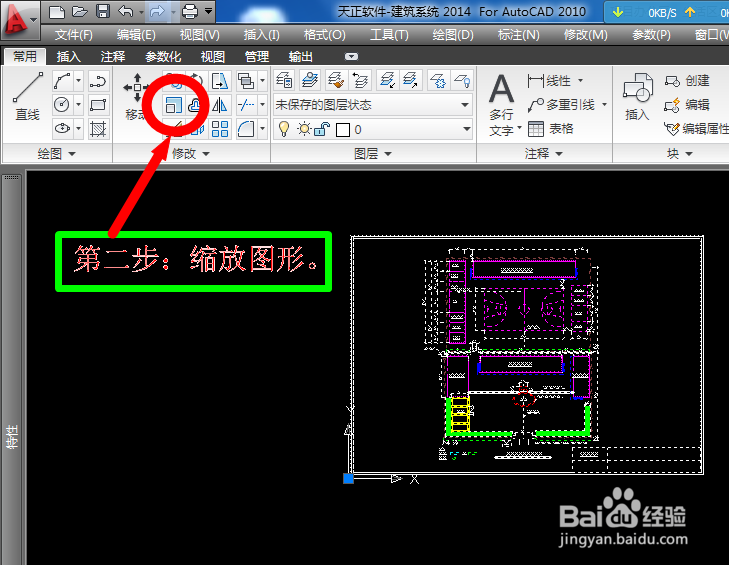Expand the 注释 panel
The width and height of the screenshot is (729, 565).
click(544, 153)
